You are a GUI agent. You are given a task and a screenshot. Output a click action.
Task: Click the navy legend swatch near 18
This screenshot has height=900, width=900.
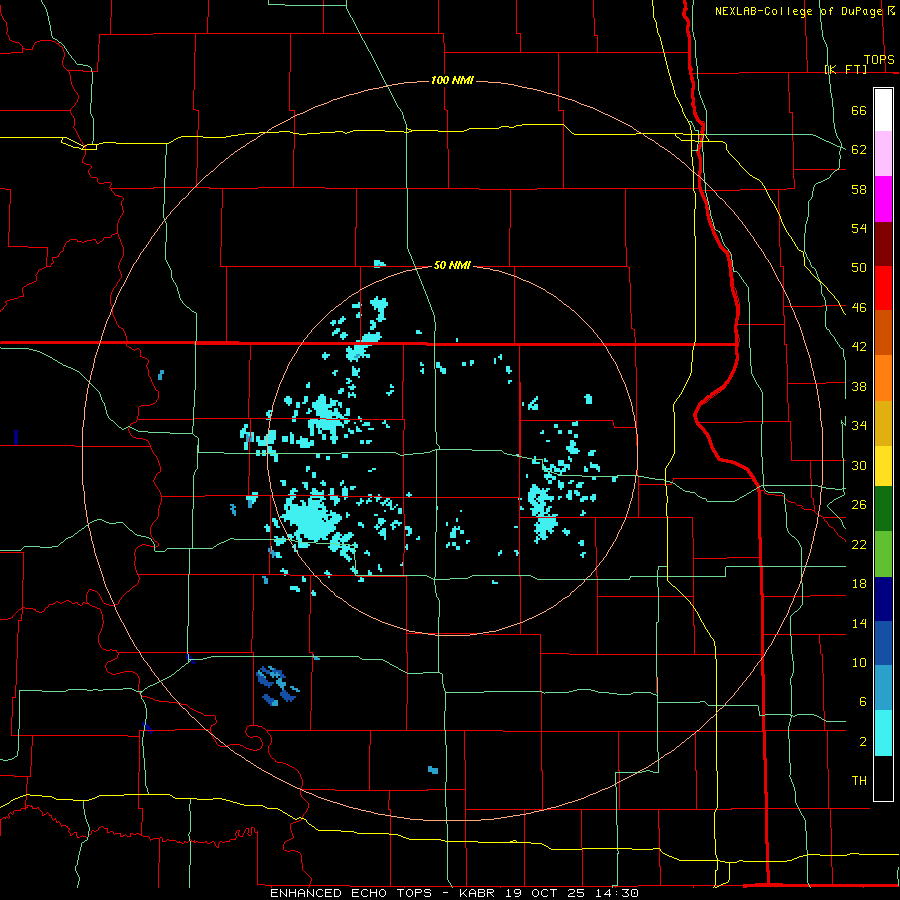click(x=883, y=599)
